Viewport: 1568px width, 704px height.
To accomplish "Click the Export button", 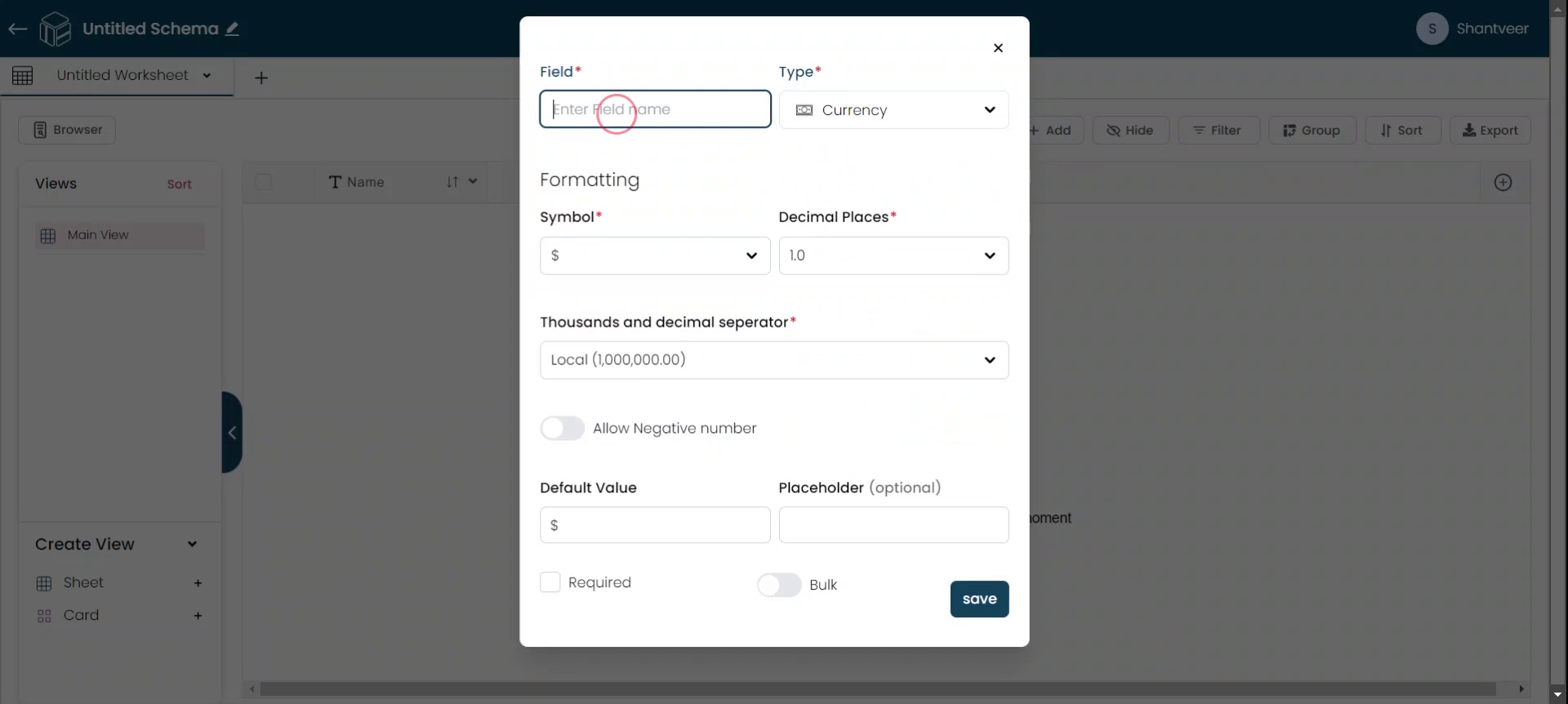I will (1490, 131).
